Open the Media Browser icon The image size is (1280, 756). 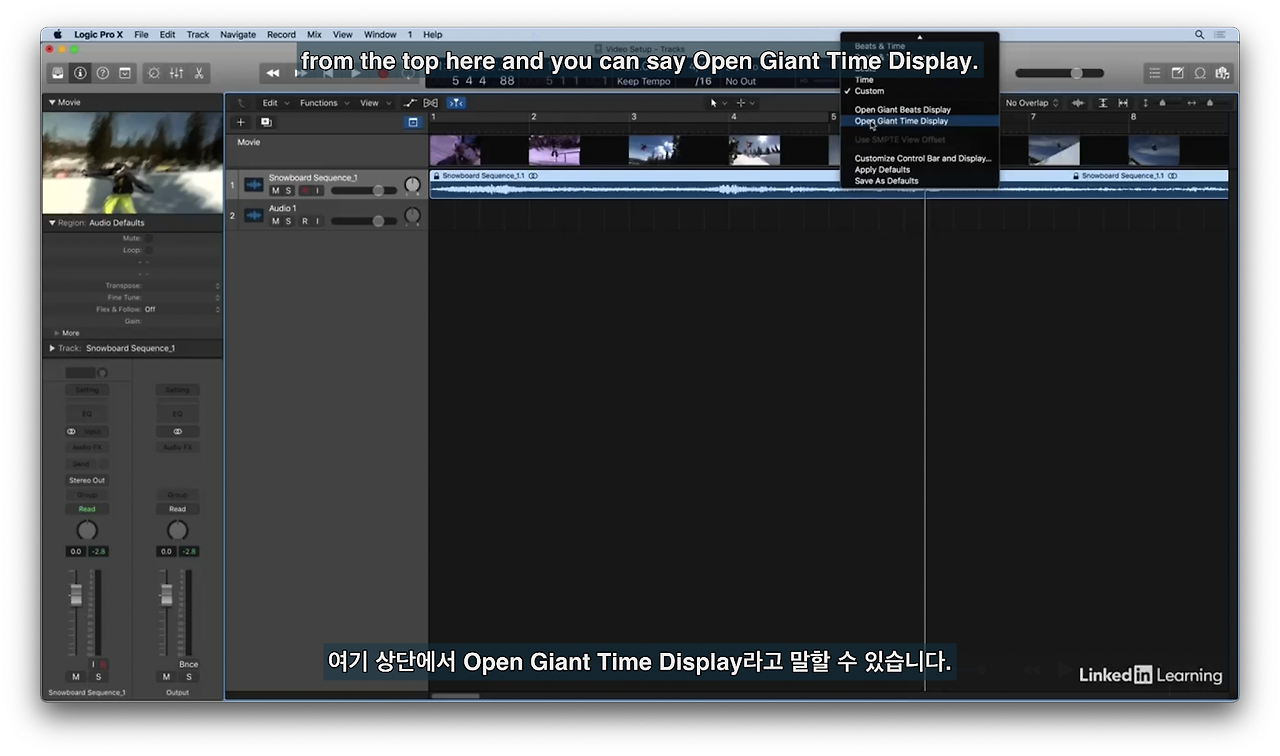1222,73
